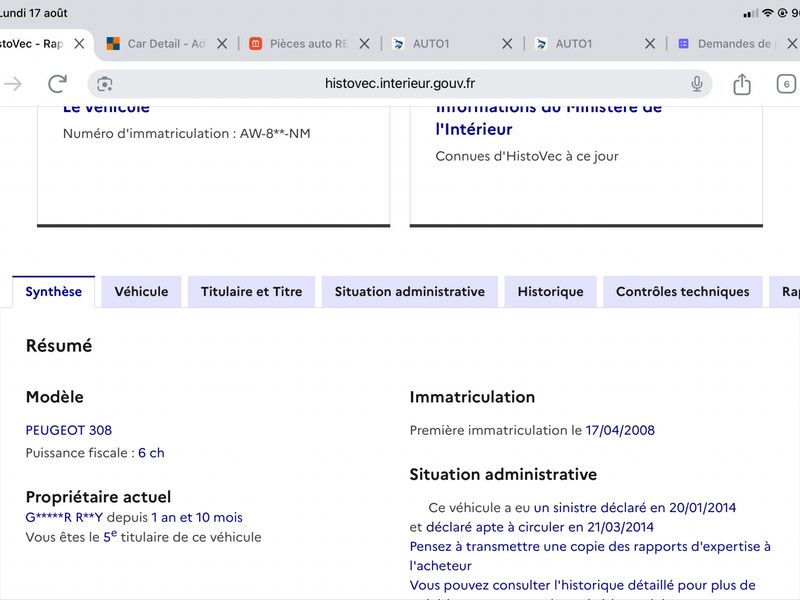This screenshot has height=600, width=800.
Task: Click the 6 ch fiscal power value
Action: point(152,453)
